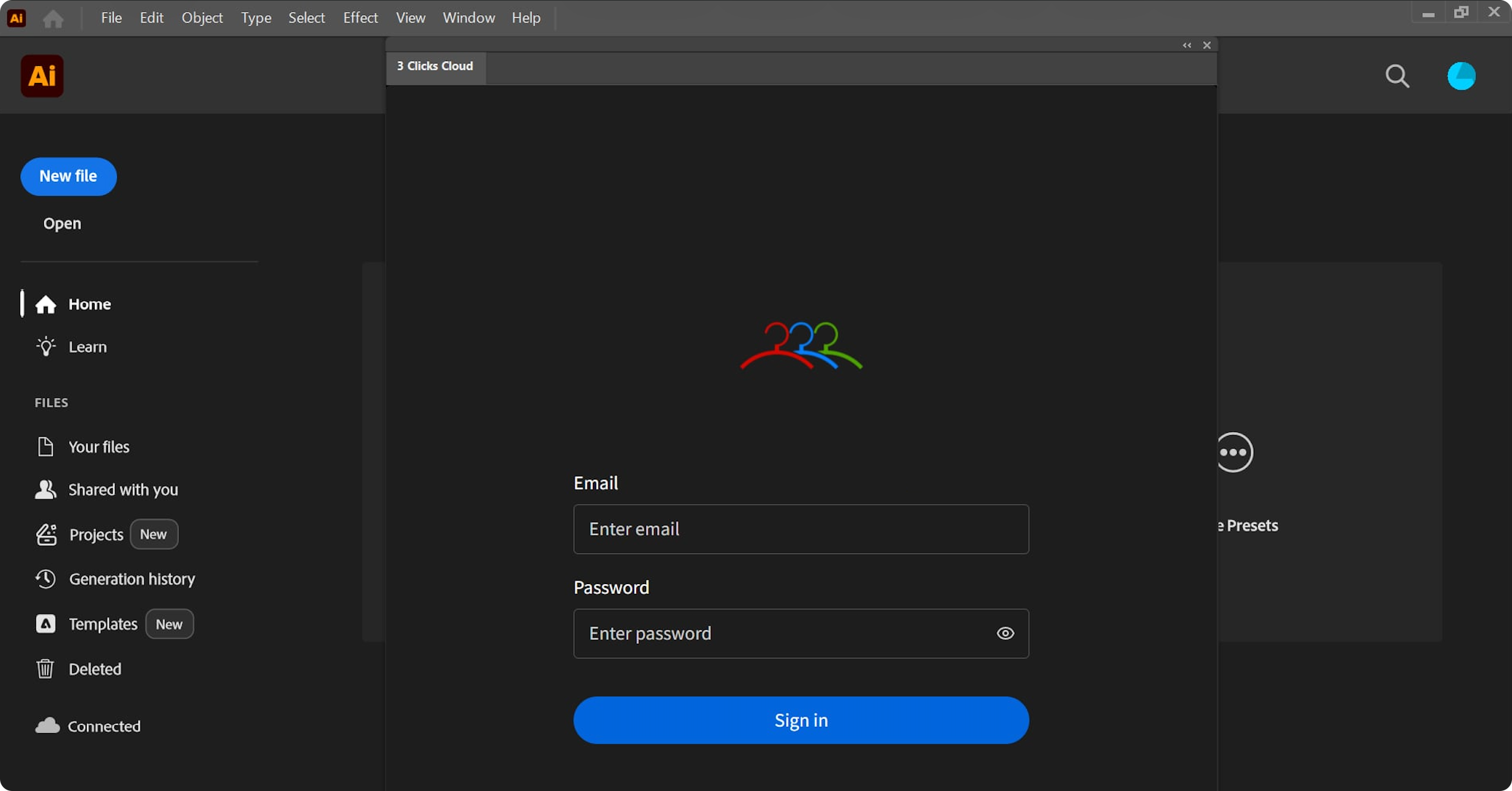1512x791 pixels.
Task: Click the Connected cloud status icon
Action: [x=47, y=726]
